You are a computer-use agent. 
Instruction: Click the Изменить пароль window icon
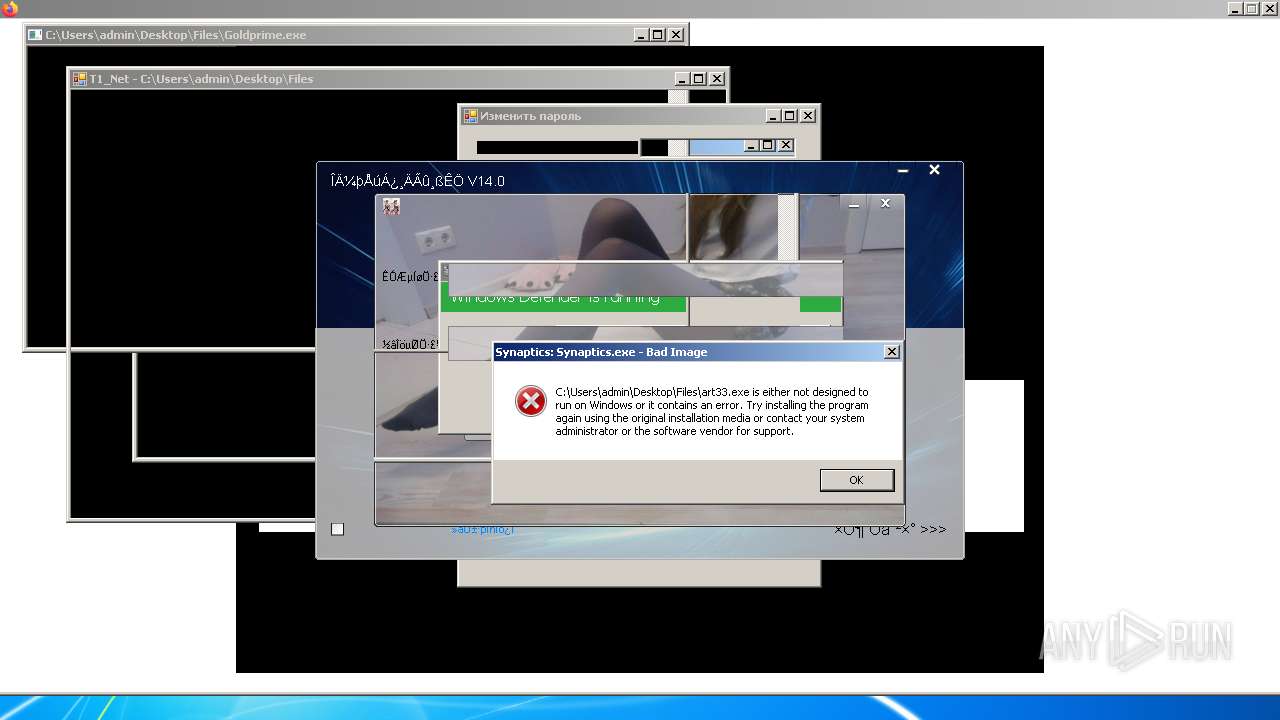[470, 116]
